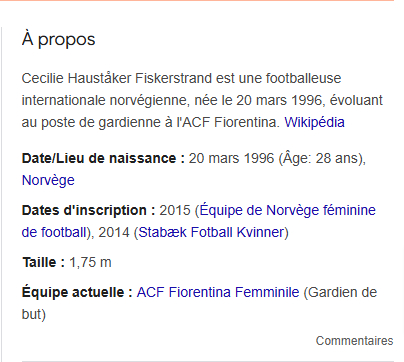Click the 2014 inscription year
Image resolution: width=404 pixels, height=362 pixels.
[114, 232]
